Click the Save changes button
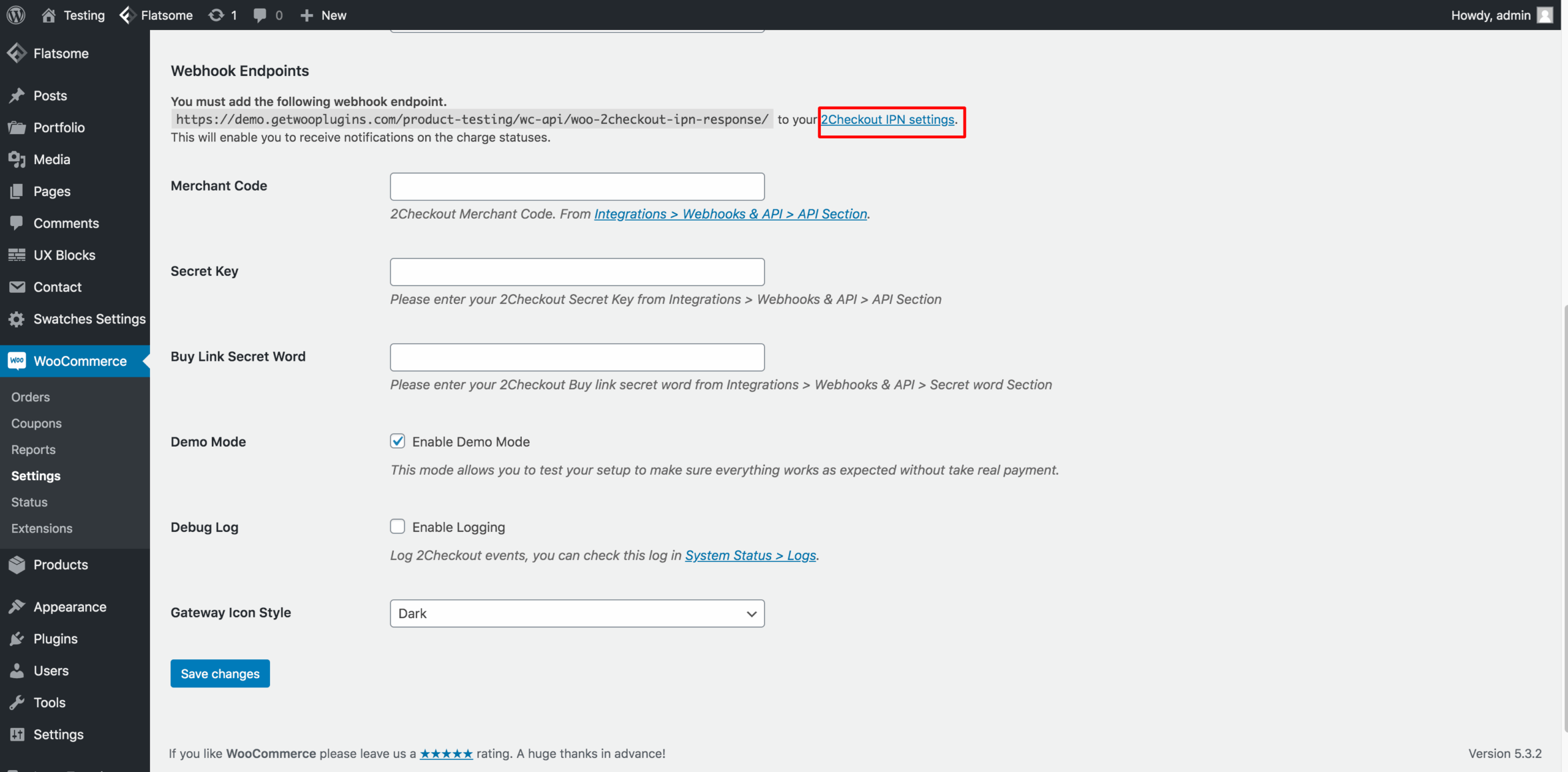This screenshot has width=1568, height=772. coord(220,673)
